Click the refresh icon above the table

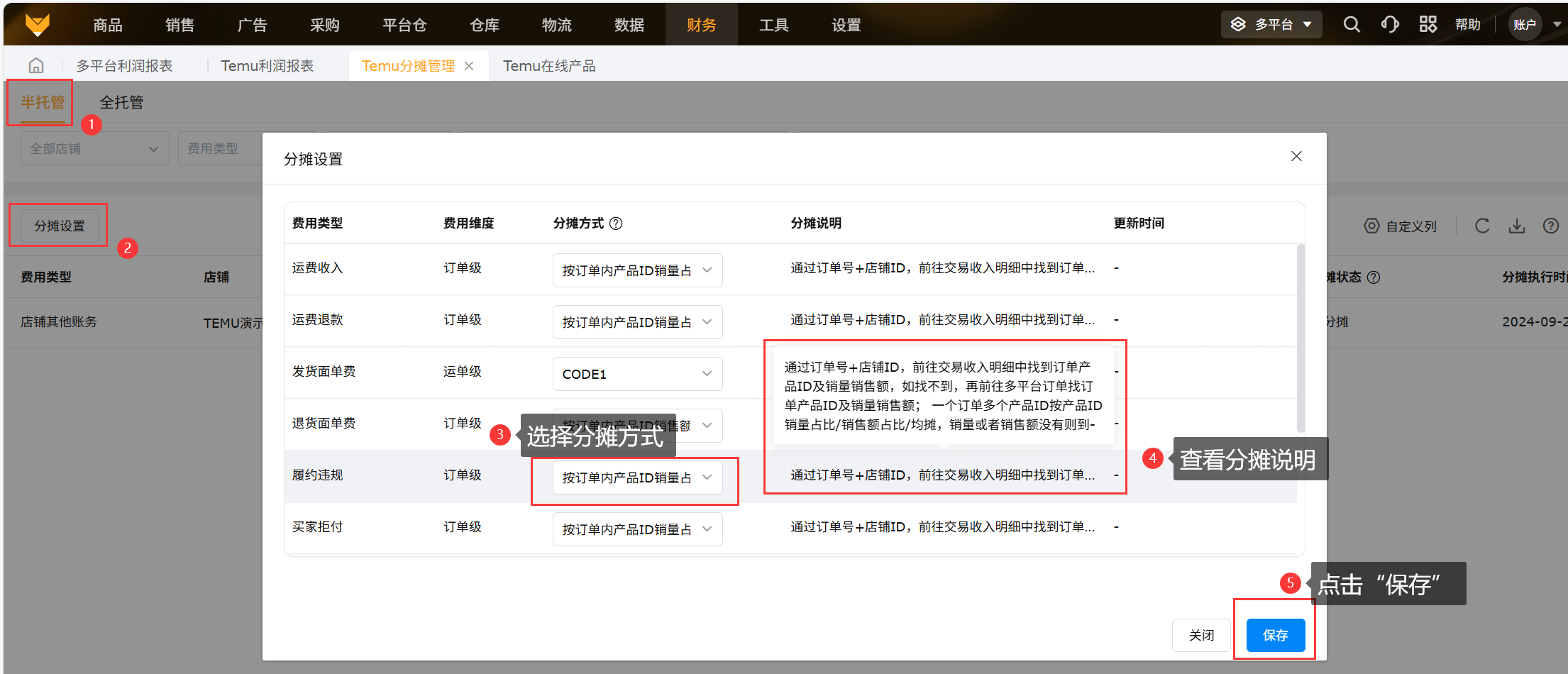[1482, 226]
